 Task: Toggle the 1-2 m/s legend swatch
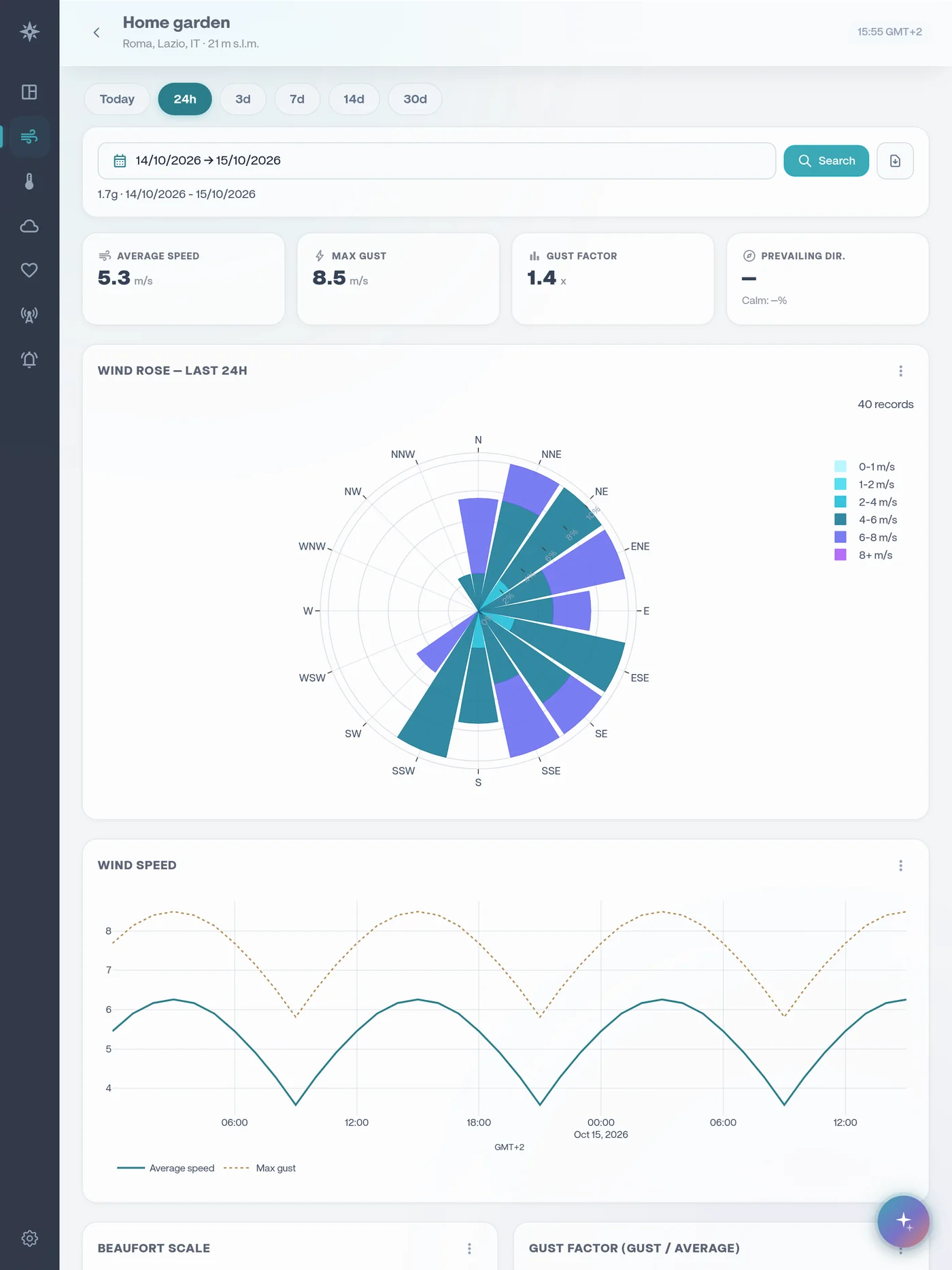(840, 484)
